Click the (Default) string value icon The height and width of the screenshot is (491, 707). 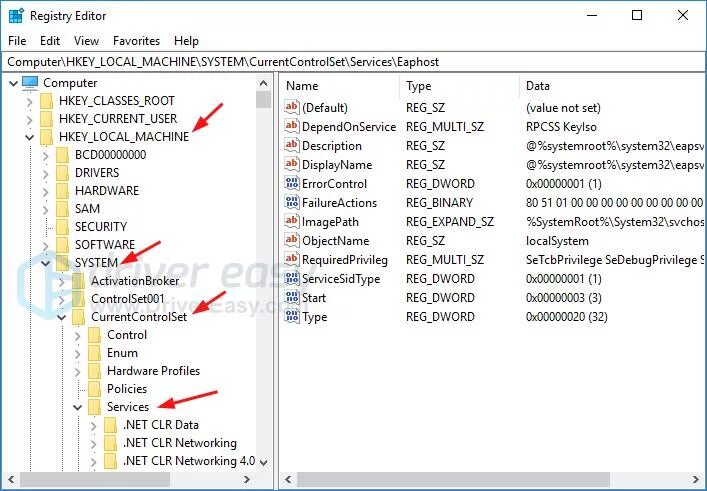coord(292,107)
